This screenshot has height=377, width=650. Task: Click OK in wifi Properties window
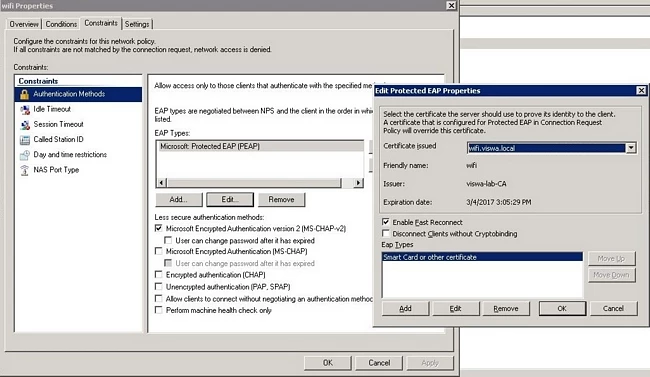(x=328, y=363)
